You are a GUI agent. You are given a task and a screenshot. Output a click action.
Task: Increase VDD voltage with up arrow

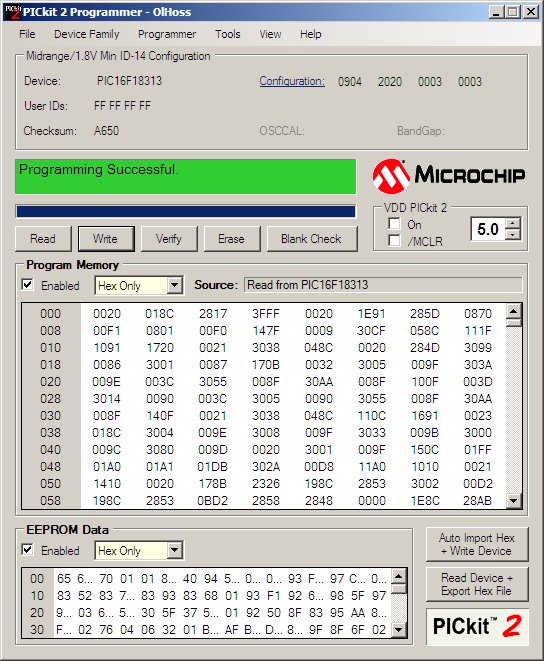[513, 224]
